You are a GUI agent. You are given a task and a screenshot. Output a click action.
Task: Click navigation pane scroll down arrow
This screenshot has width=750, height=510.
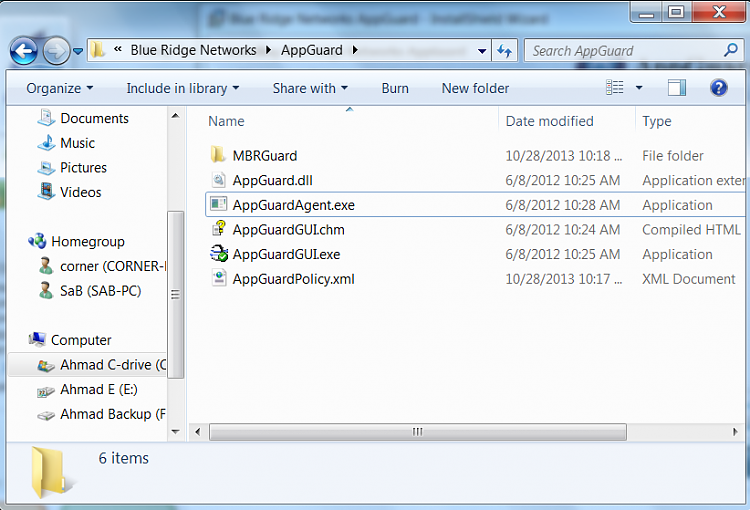(176, 432)
